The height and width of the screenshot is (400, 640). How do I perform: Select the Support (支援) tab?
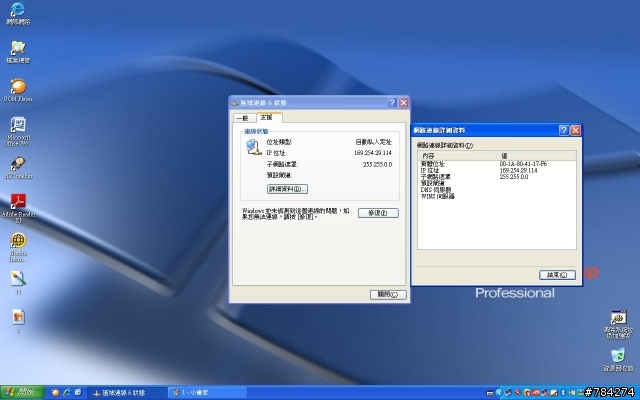(267, 117)
